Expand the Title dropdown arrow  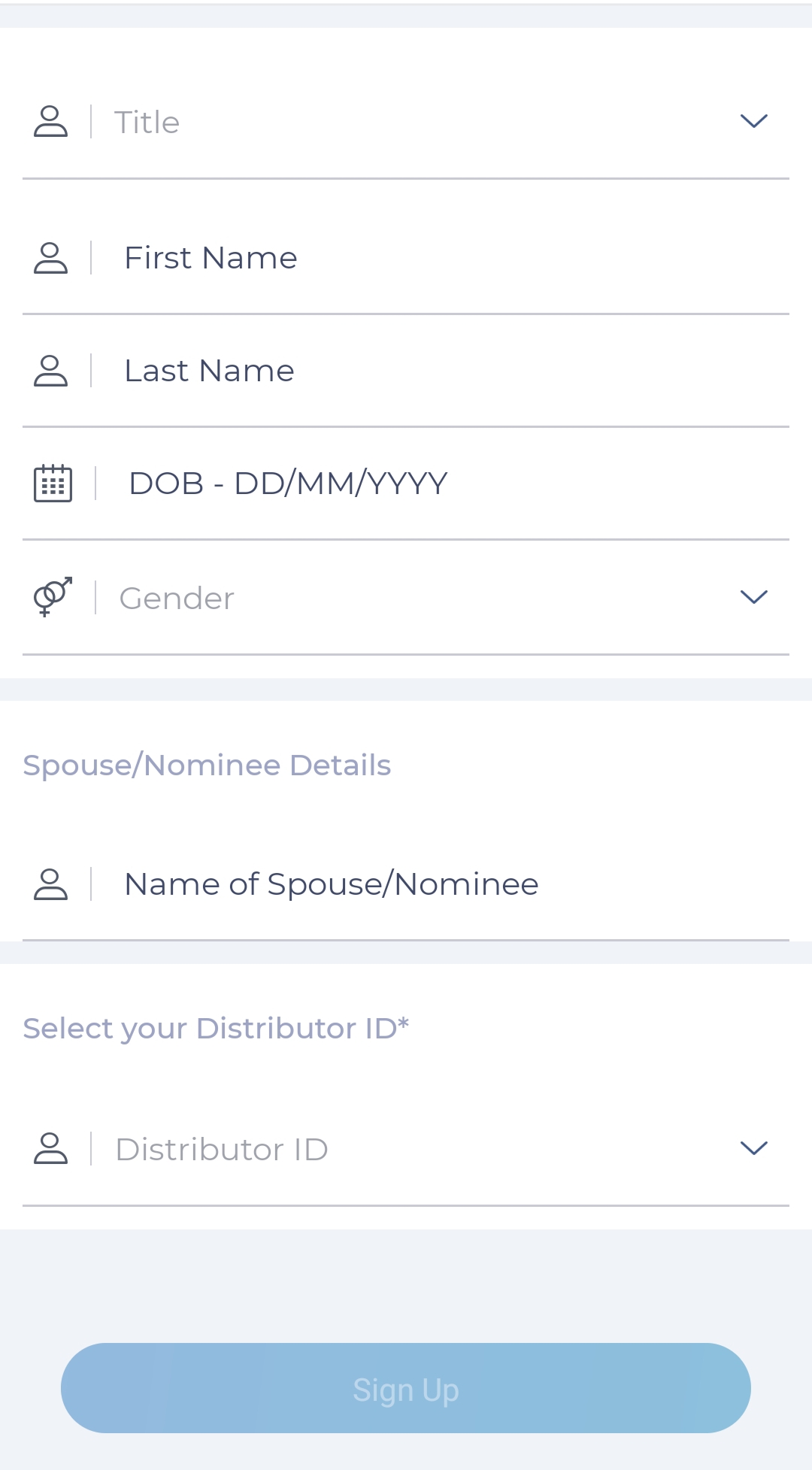pos(753,121)
